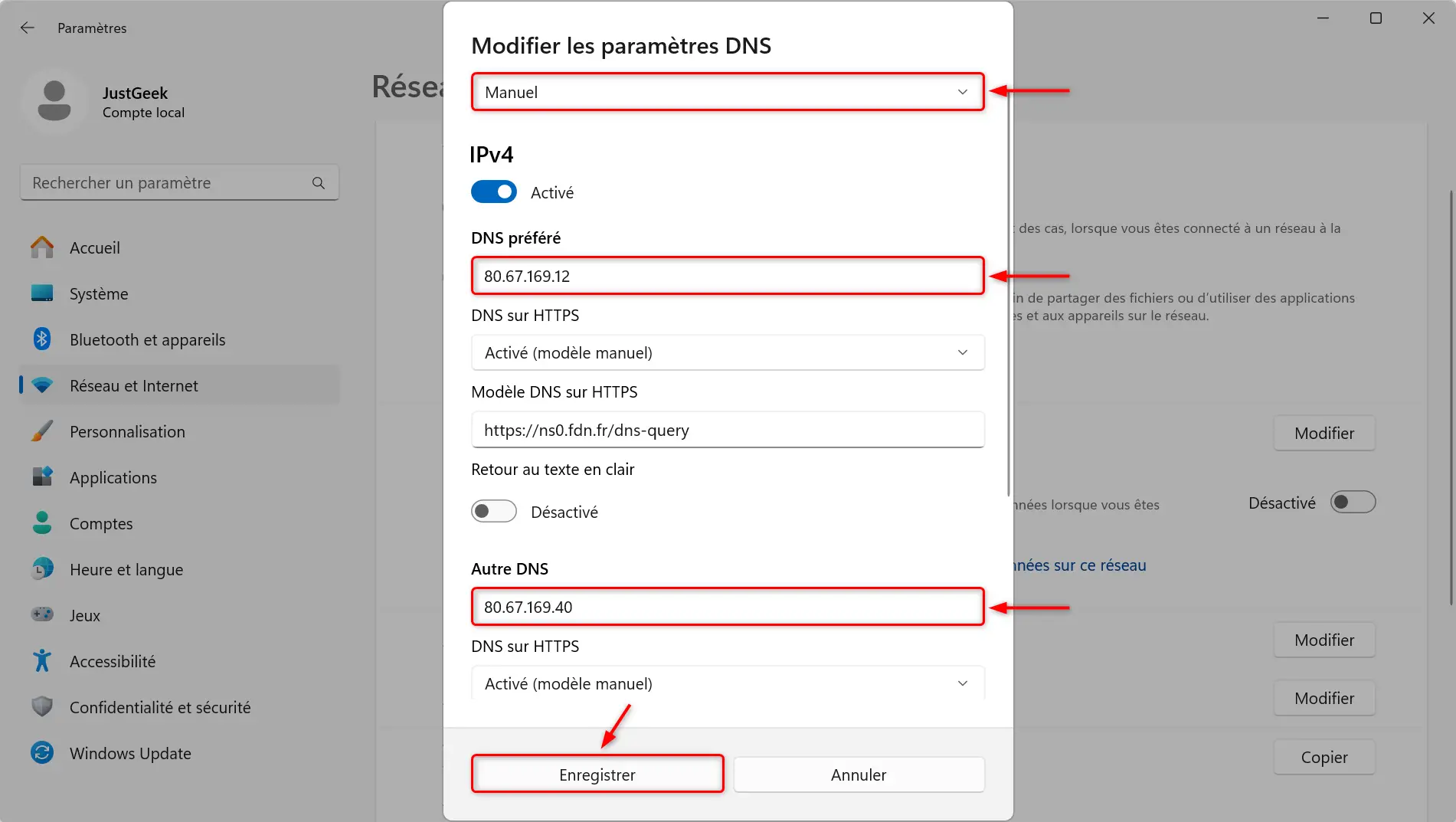Click the Personnalisation paintbrush icon
This screenshot has height=822, width=1456.
[x=42, y=431]
